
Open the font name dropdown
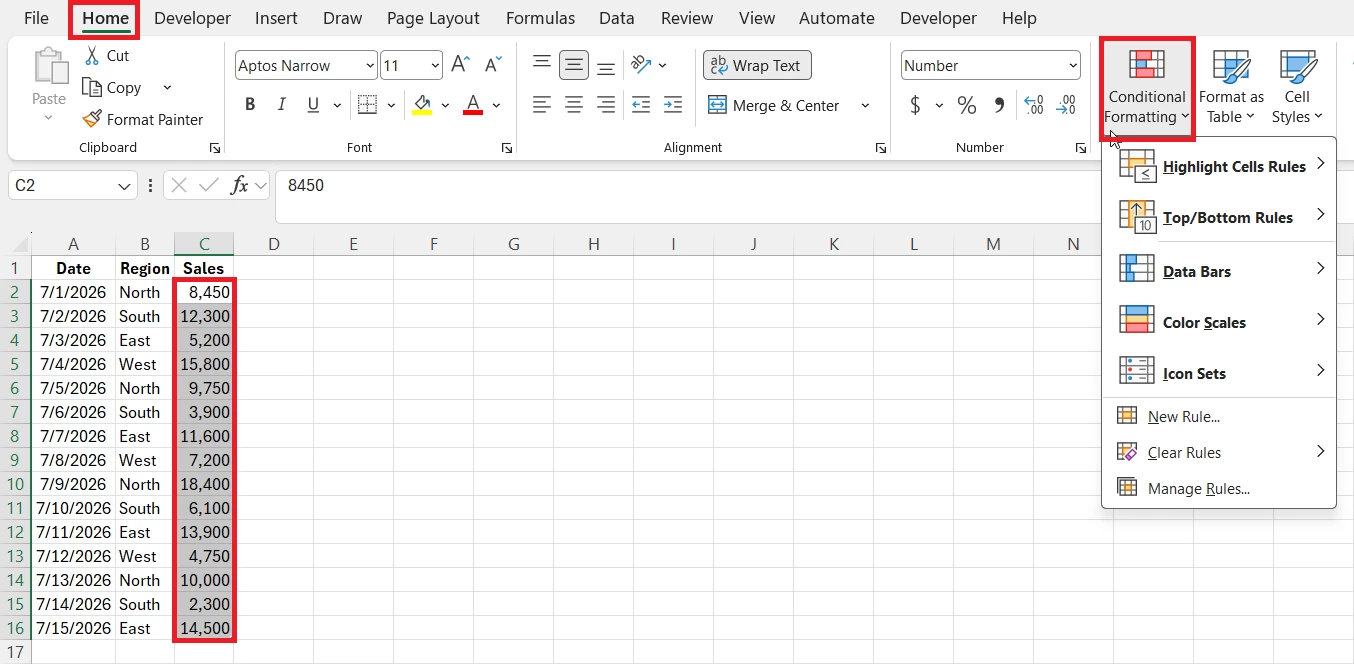click(x=370, y=66)
